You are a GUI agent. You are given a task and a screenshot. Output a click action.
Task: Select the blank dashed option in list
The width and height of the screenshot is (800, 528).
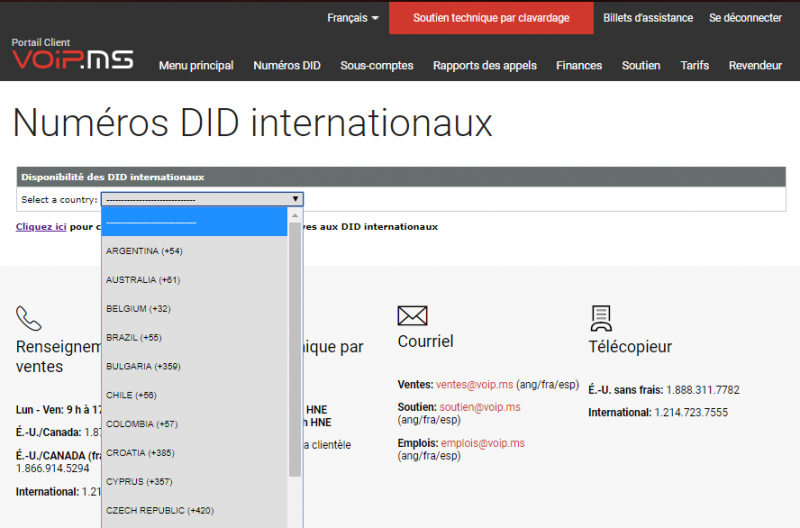(194, 222)
